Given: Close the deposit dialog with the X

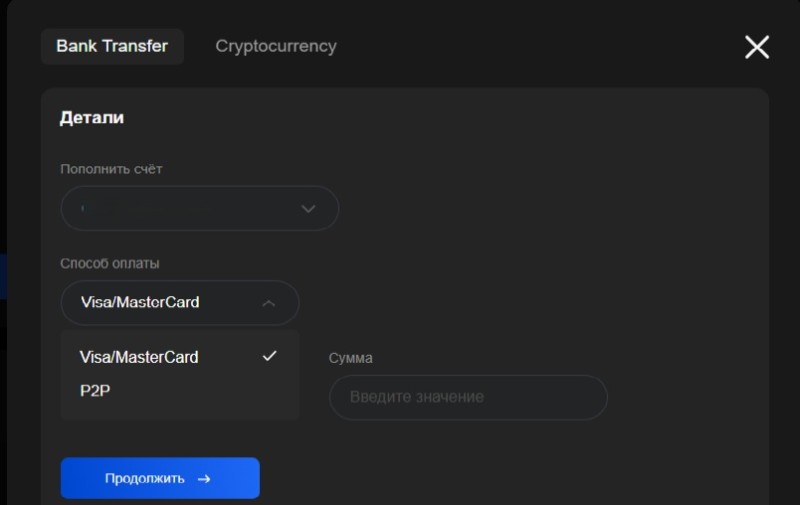Looking at the screenshot, I should point(757,47).
